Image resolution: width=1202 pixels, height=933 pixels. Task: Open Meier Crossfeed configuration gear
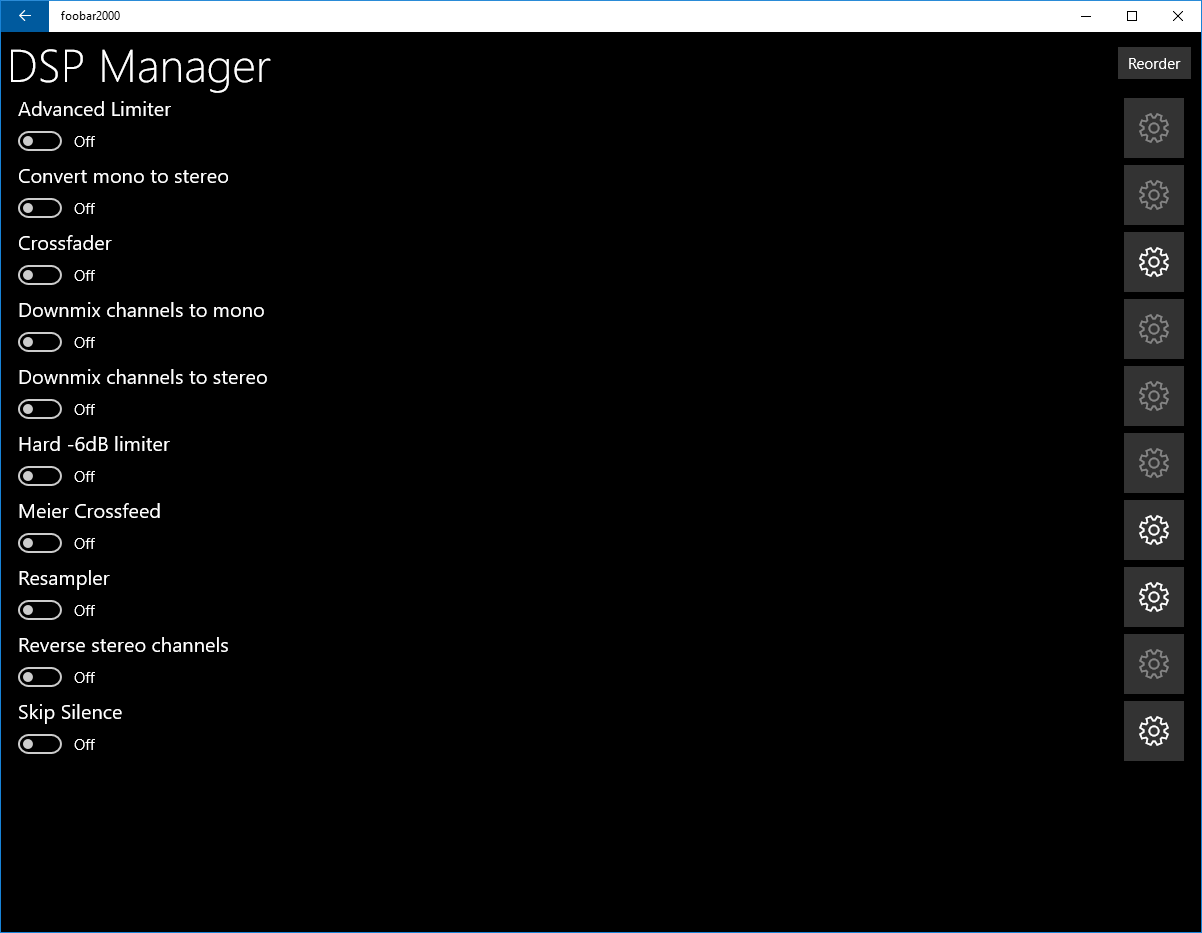(x=1154, y=530)
